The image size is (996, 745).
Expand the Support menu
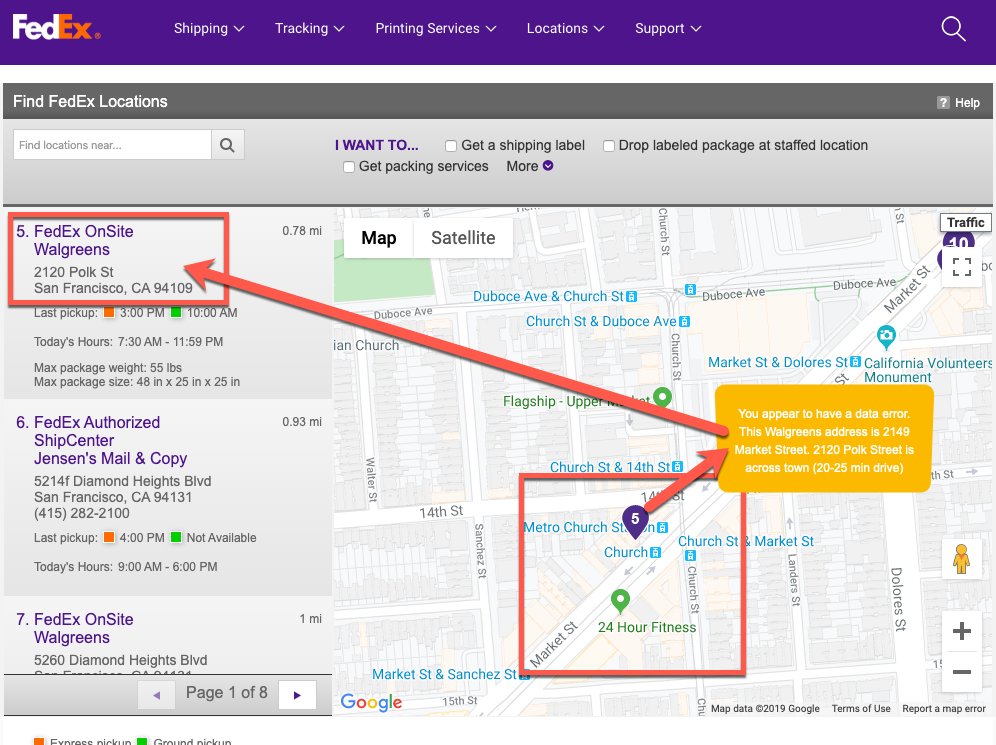(668, 29)
